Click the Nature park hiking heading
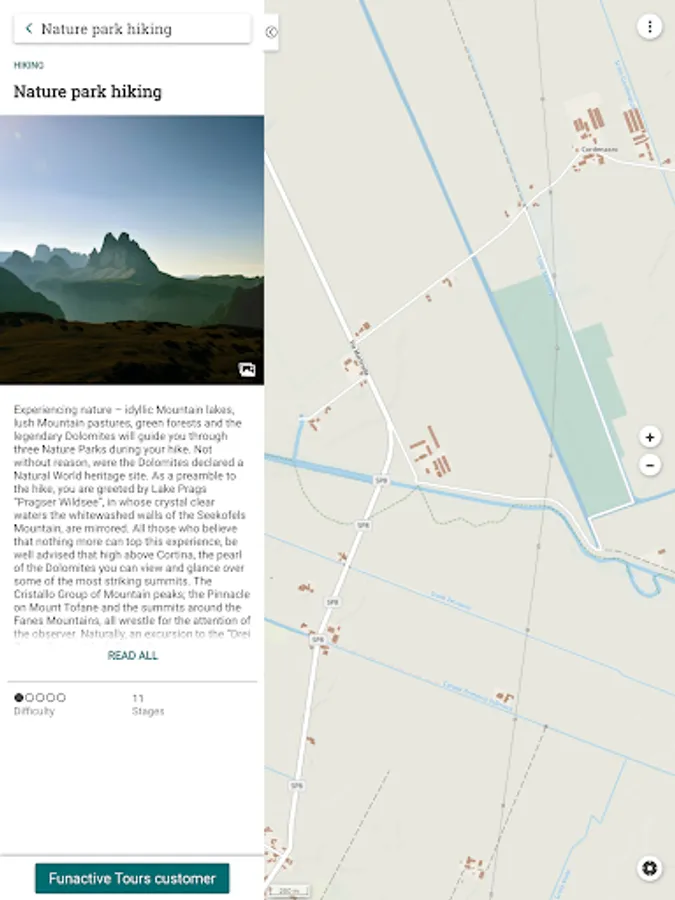675x900 pixels. [88, 91]
